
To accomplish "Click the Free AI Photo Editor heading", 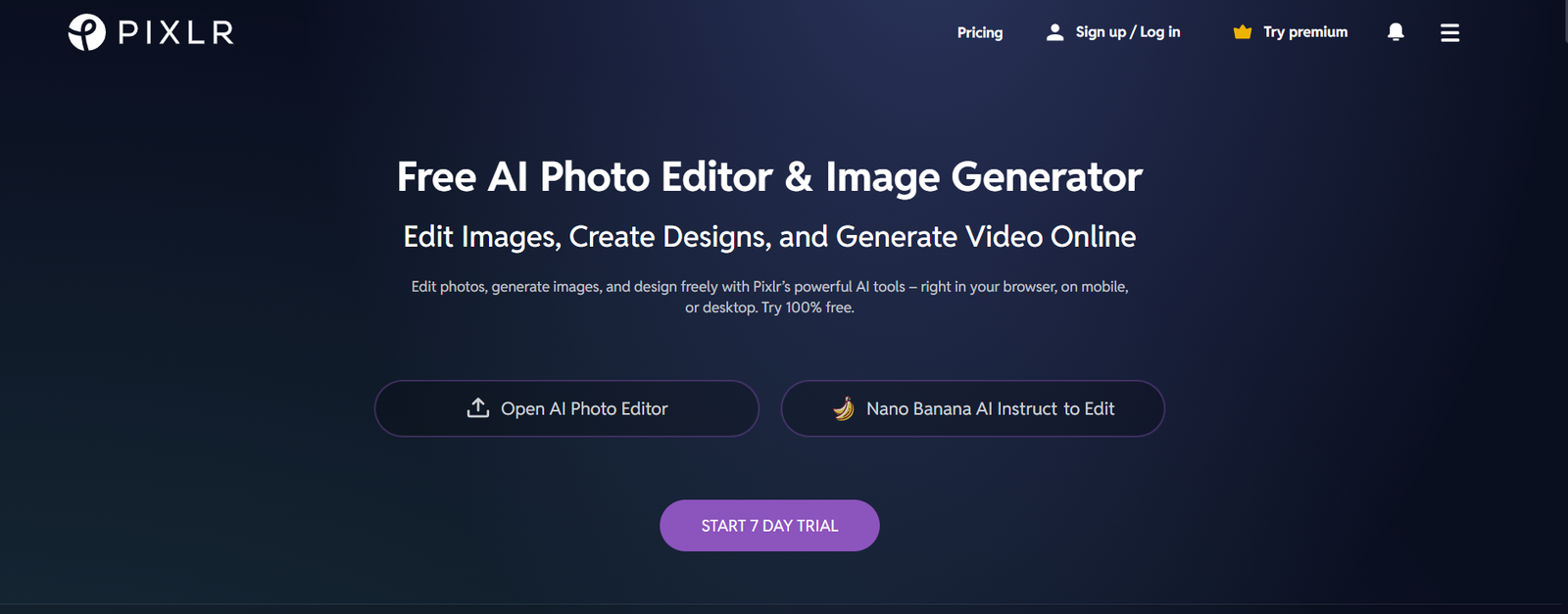I will pos(769,177).
